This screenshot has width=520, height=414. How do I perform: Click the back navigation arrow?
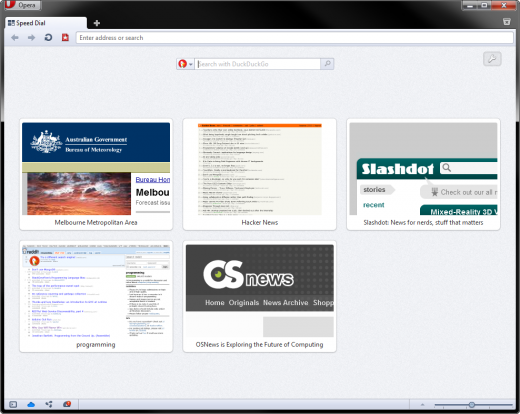(x=15, y=38)
